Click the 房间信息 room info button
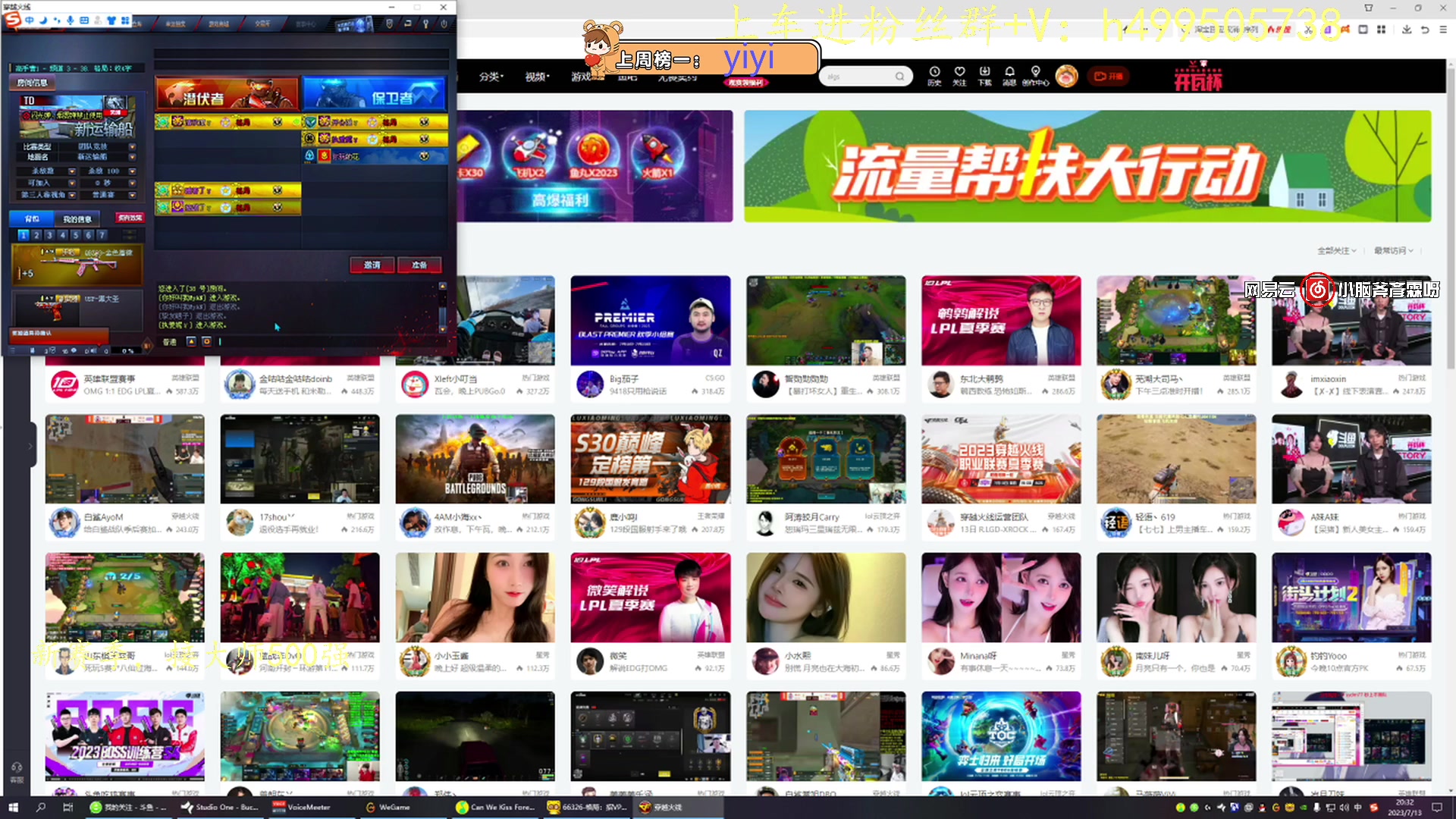Screen dimensions: 1456x819 click(32, 83)
